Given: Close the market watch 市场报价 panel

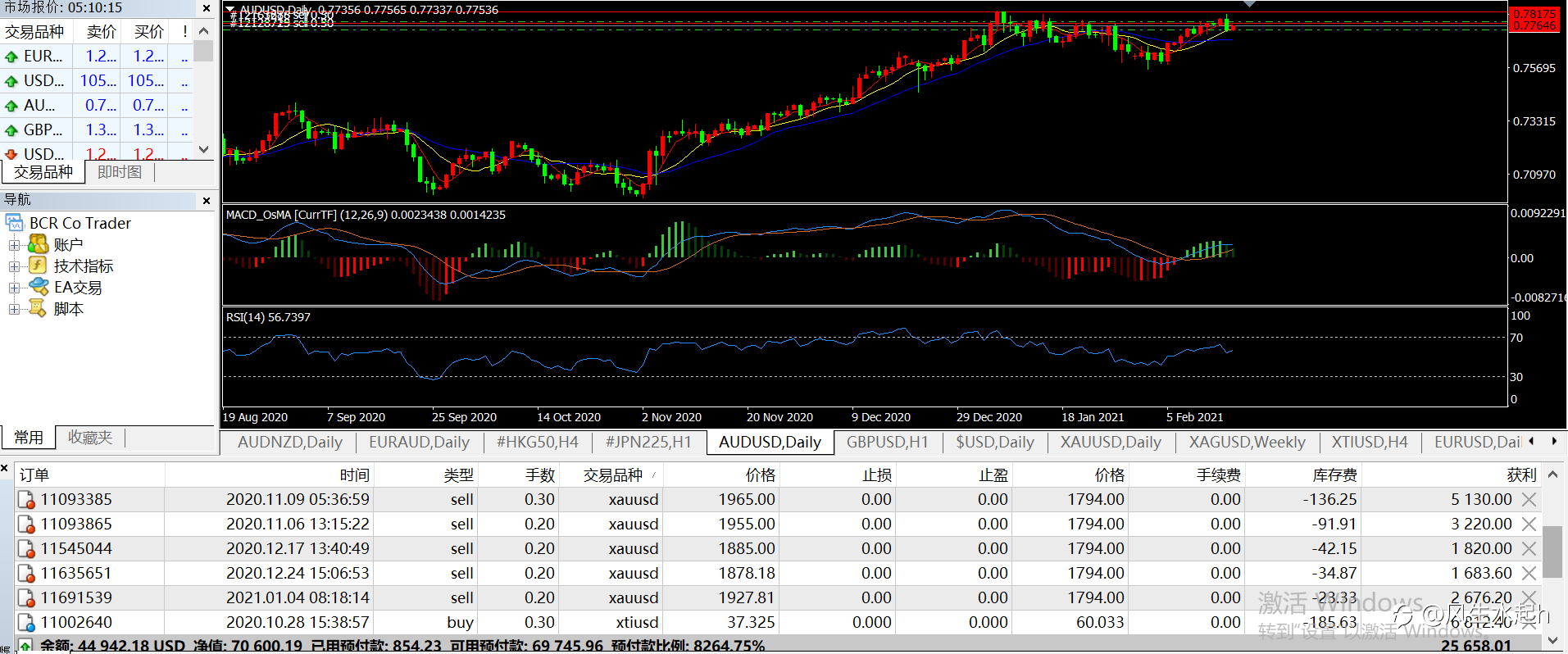Looking at the screenshot, I should (207, 8).
